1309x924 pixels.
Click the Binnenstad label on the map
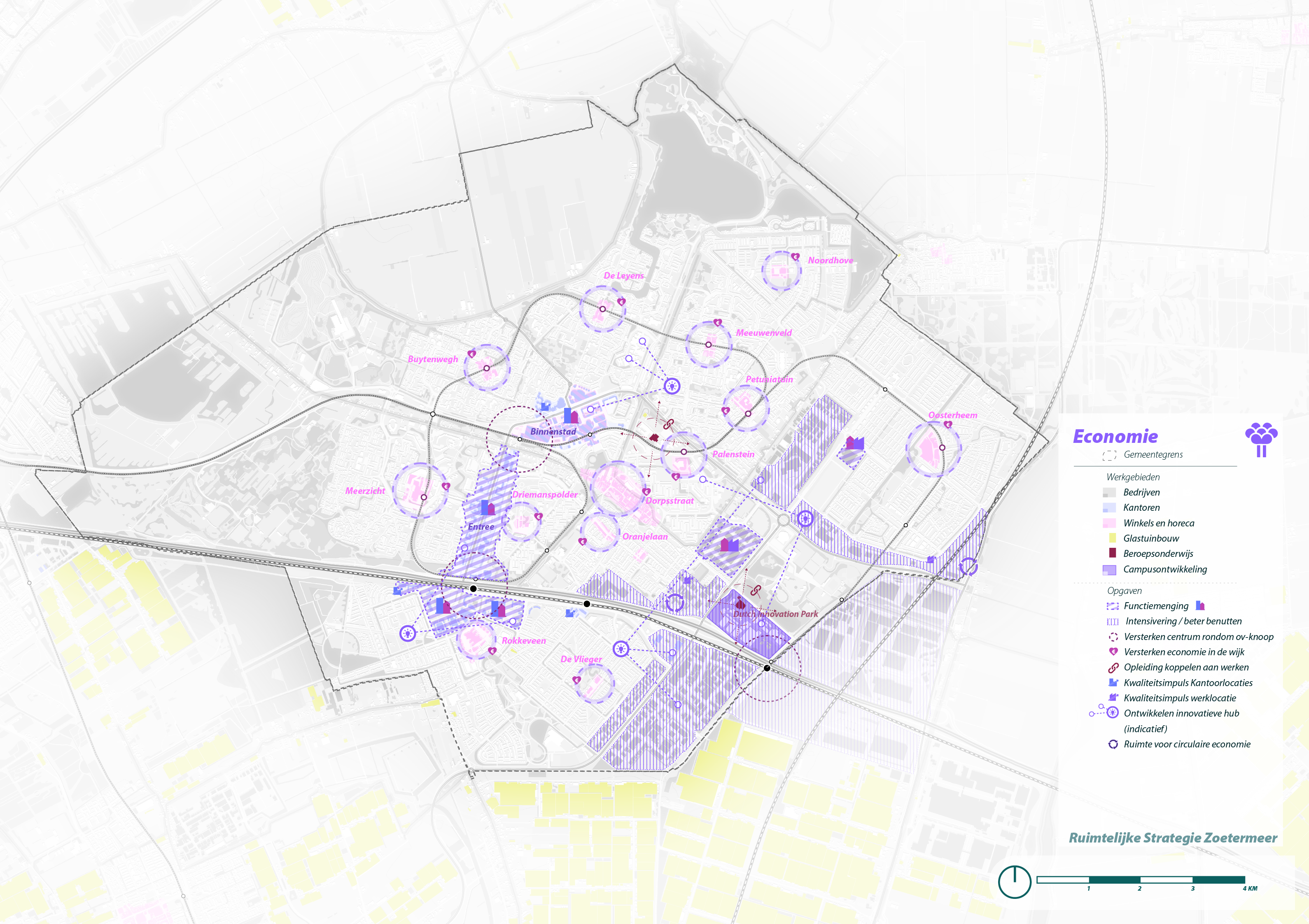pyautogui.click(x=553, y=431)
